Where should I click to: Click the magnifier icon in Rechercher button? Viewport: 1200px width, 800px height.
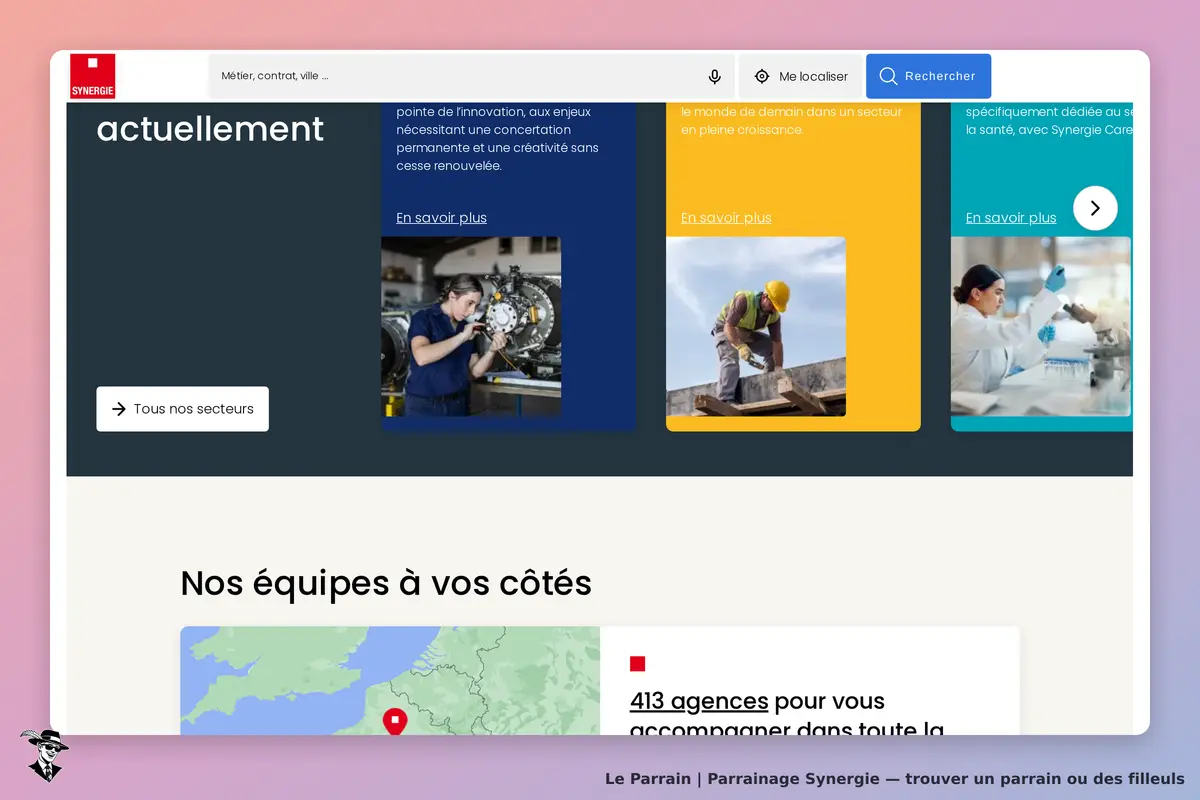888,76
